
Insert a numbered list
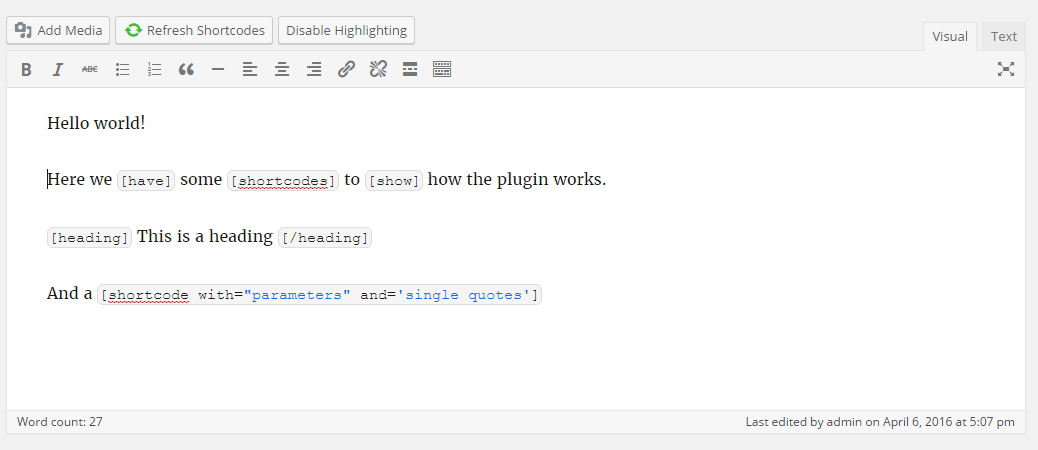click(x=154, y=69)
